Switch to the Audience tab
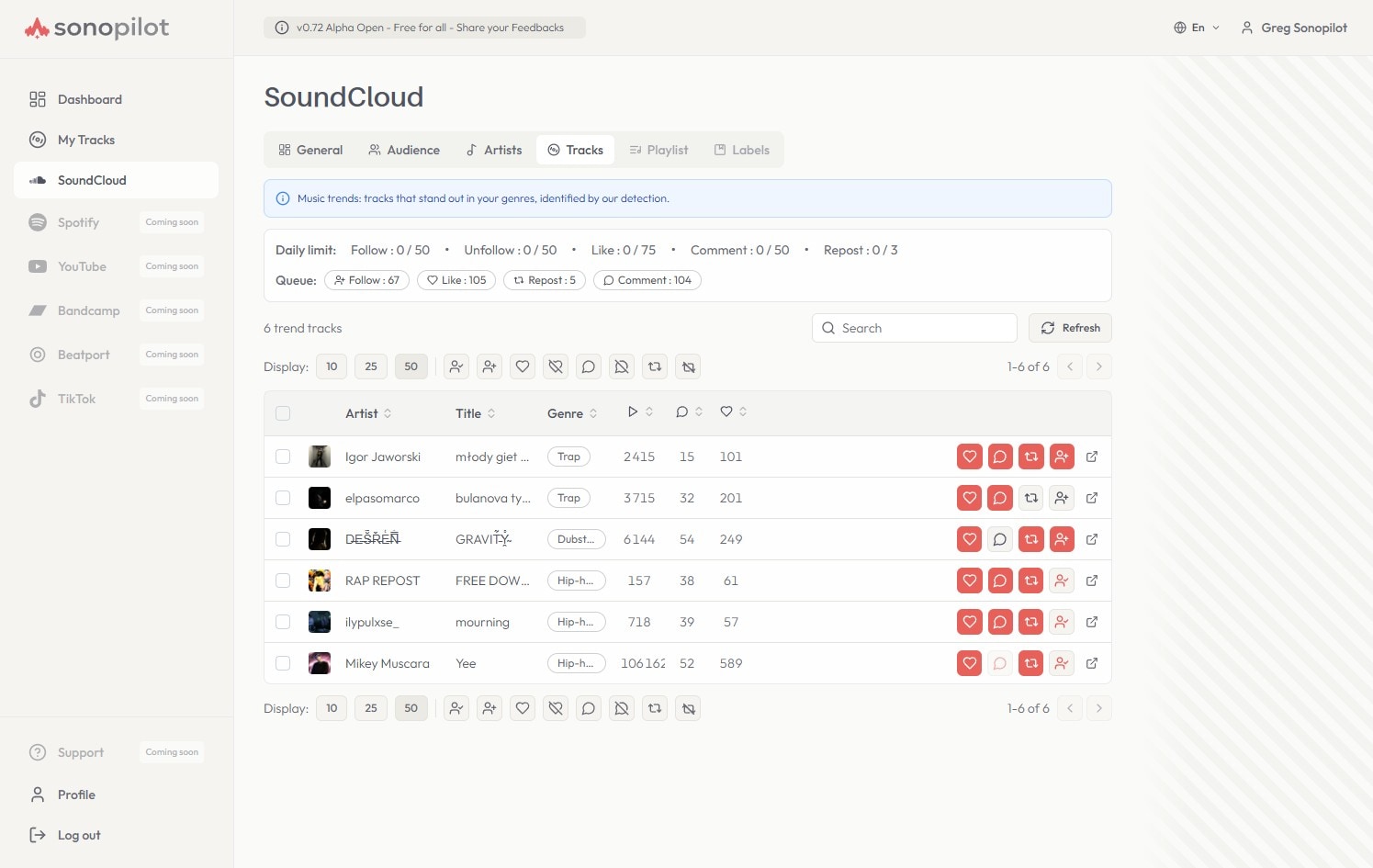 tap(404, 150)
